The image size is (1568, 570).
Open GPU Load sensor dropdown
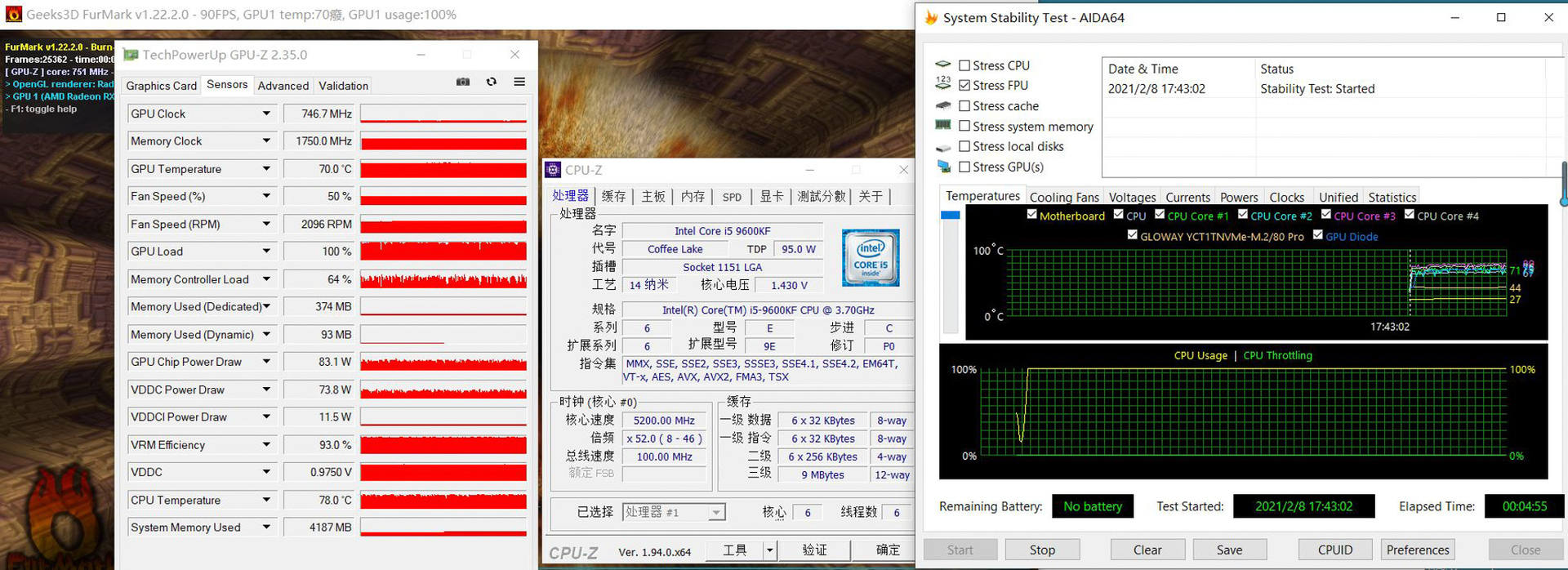pos(266,251)
